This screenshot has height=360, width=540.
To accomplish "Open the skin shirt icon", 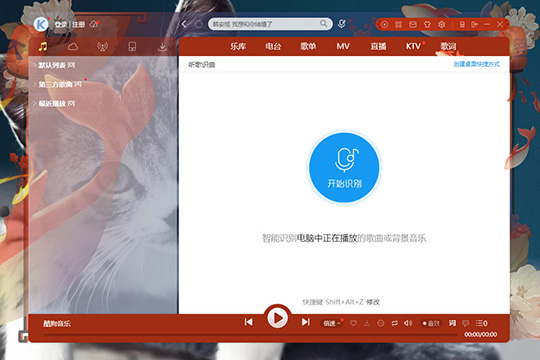I will (x=427, y=24).
